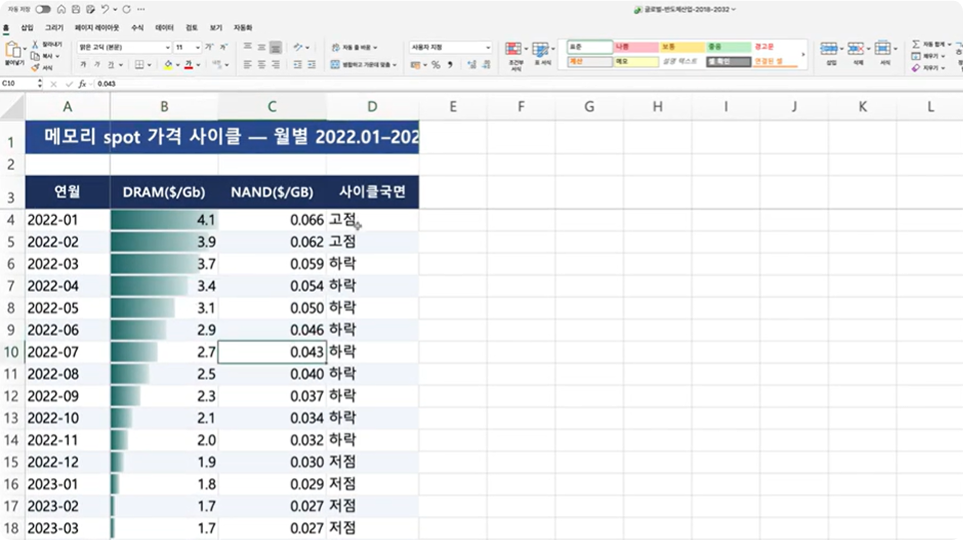Click the Save disk icon

coord(76,9)
